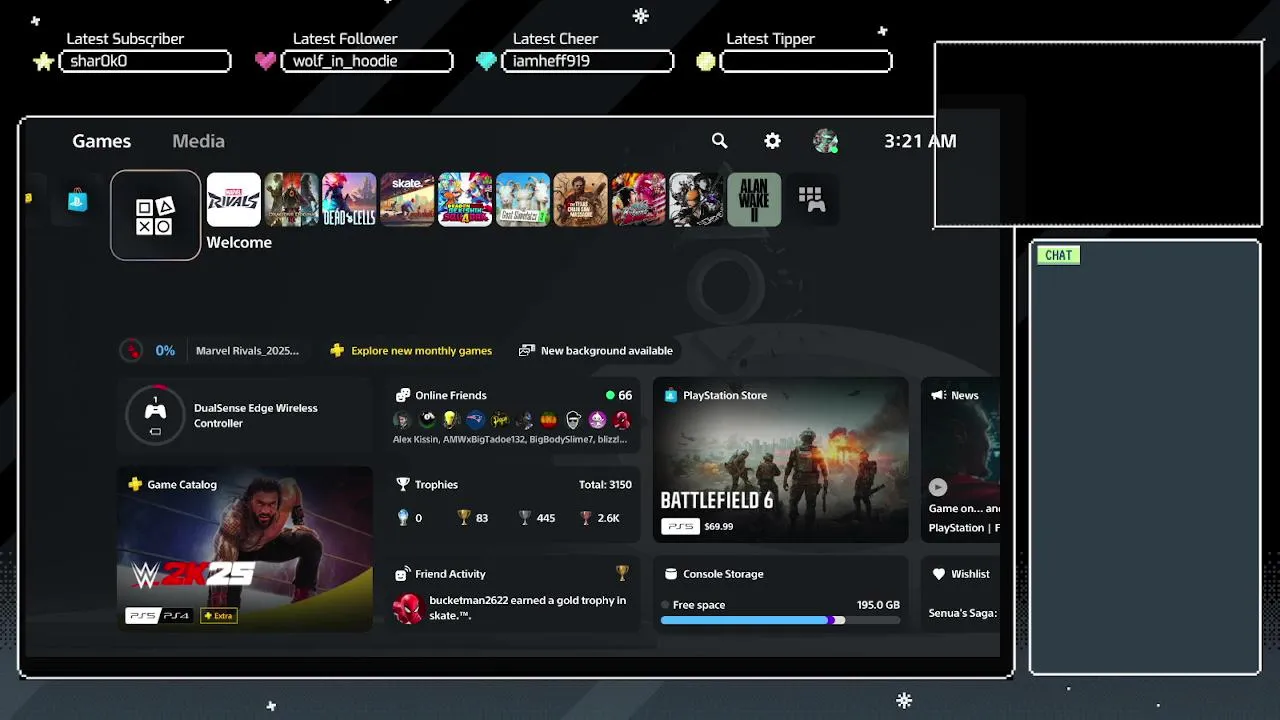Click the gold trophy icon in Friend Activity

tap(622, 573)
